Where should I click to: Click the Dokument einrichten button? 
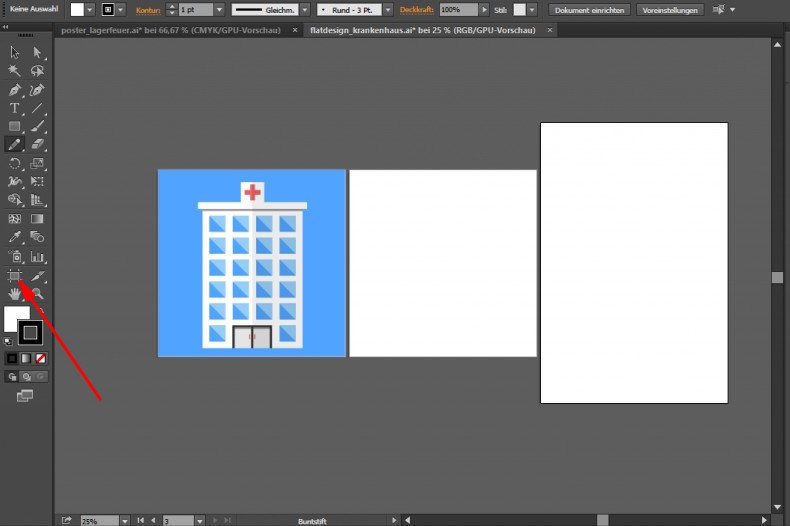click(x=589, y=9)
